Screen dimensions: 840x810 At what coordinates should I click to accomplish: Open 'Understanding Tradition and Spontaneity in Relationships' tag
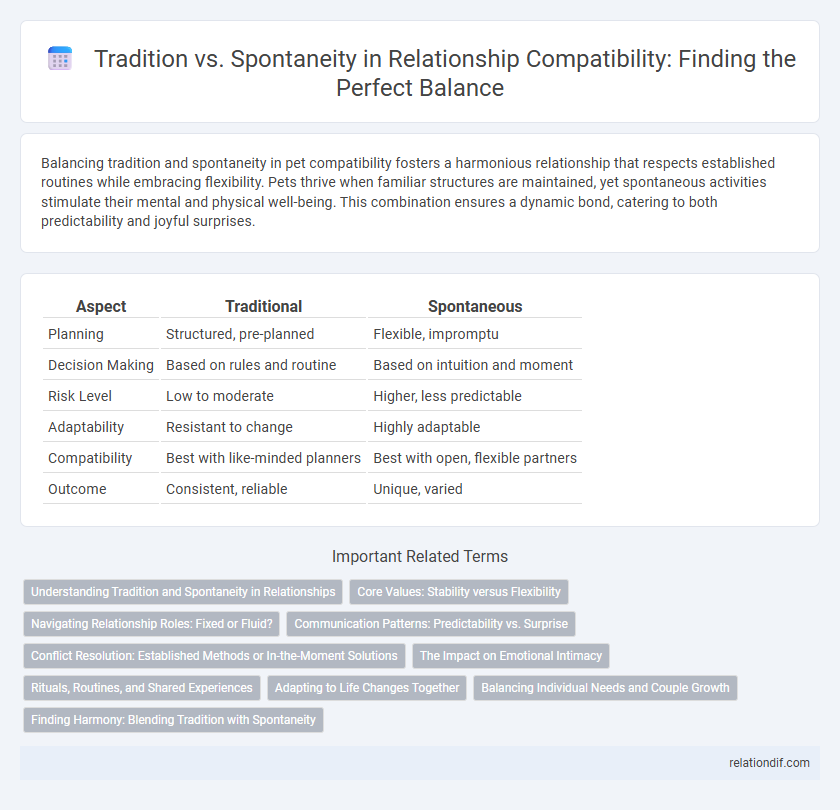click(x=182, y=592)
